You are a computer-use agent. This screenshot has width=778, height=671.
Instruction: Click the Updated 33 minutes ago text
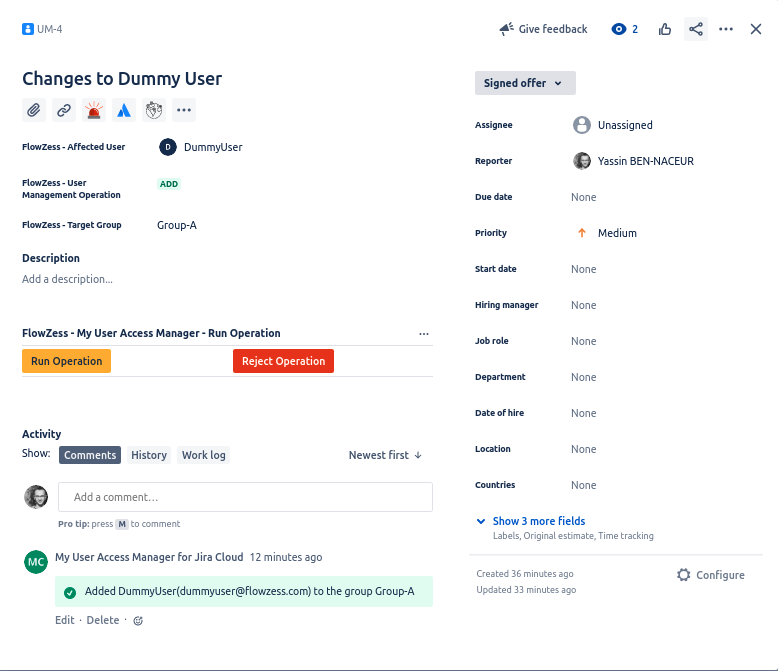pyautogui.click(x=526, y=590)
